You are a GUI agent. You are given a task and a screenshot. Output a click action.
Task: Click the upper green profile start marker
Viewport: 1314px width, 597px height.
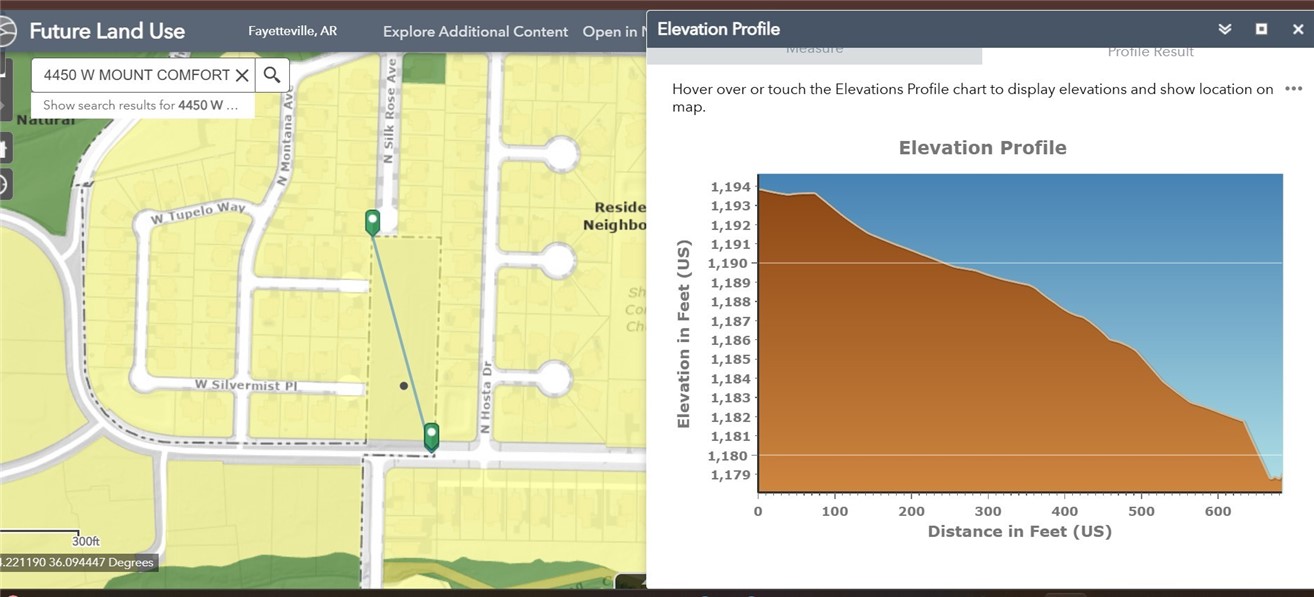coord(372,221)
